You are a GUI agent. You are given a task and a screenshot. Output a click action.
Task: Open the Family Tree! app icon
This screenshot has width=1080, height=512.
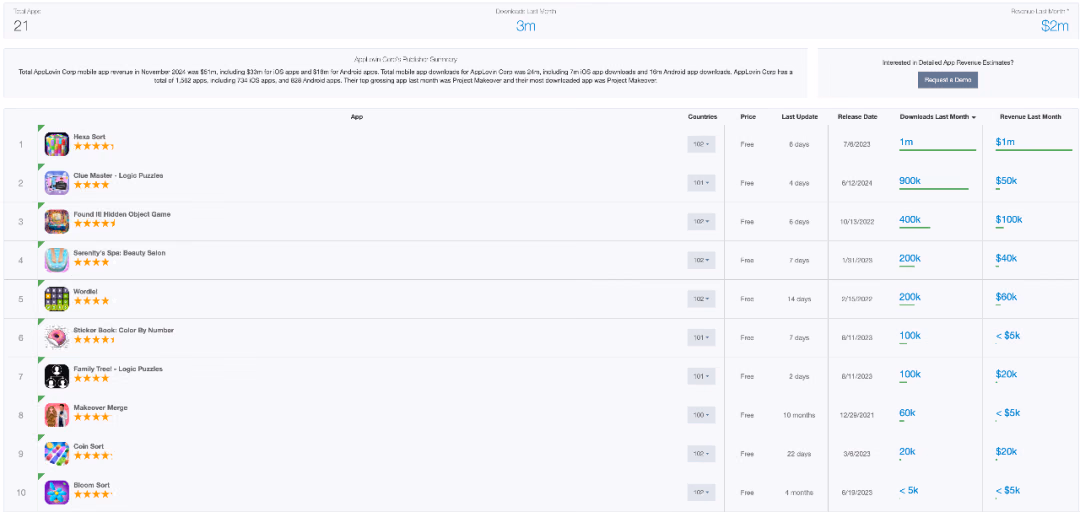[56, 376]
